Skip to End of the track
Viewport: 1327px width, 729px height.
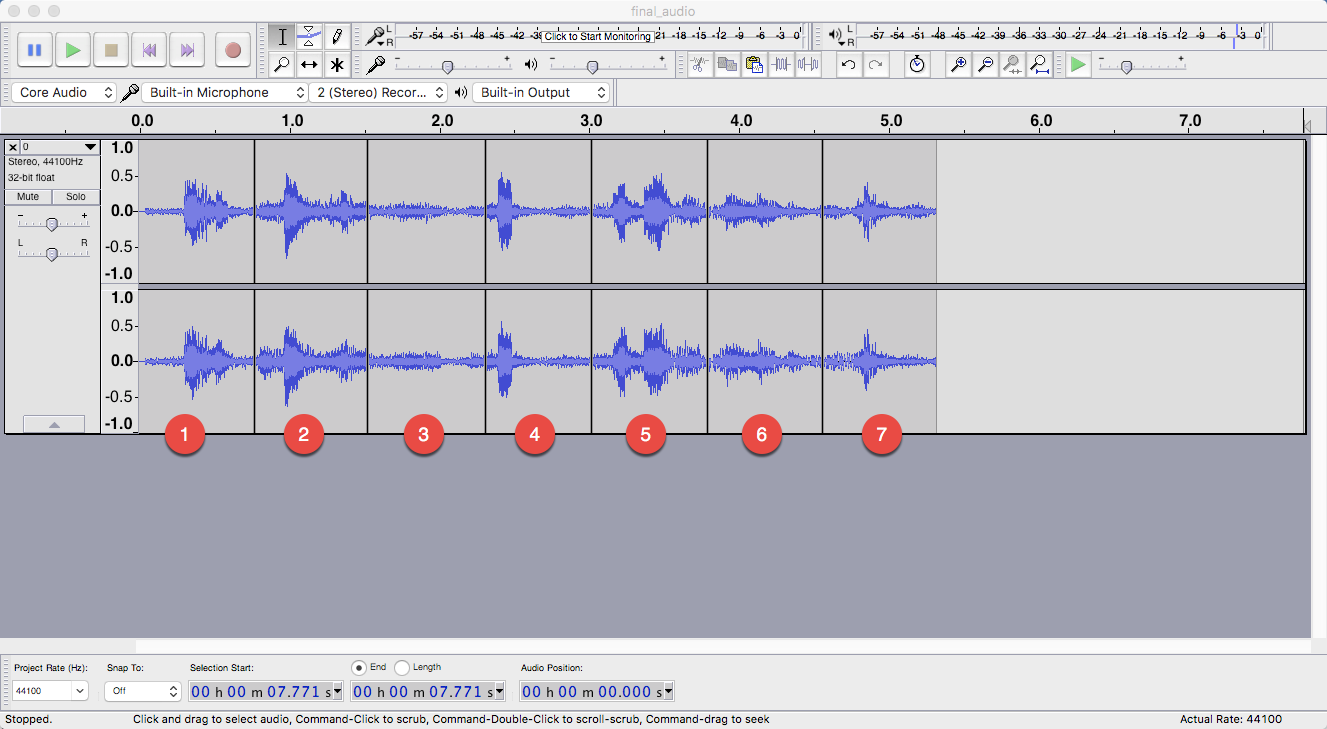click(x=187, y=49)
